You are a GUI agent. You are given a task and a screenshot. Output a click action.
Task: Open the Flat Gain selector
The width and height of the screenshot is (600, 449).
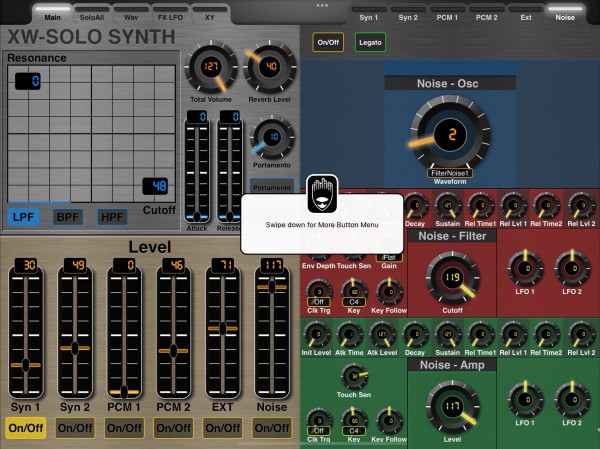click(x=389, y=258)
